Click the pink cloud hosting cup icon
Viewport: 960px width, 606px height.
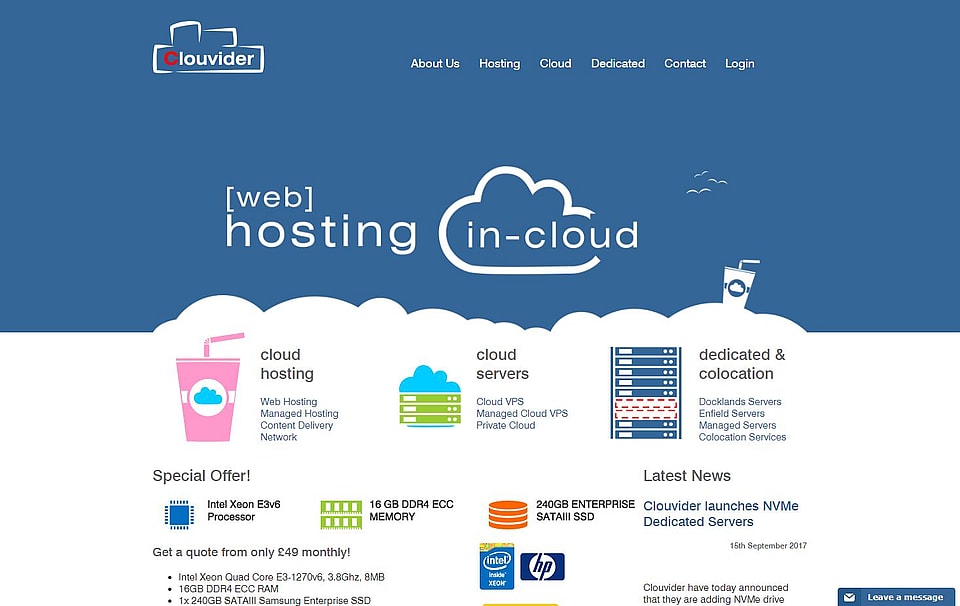208,387
